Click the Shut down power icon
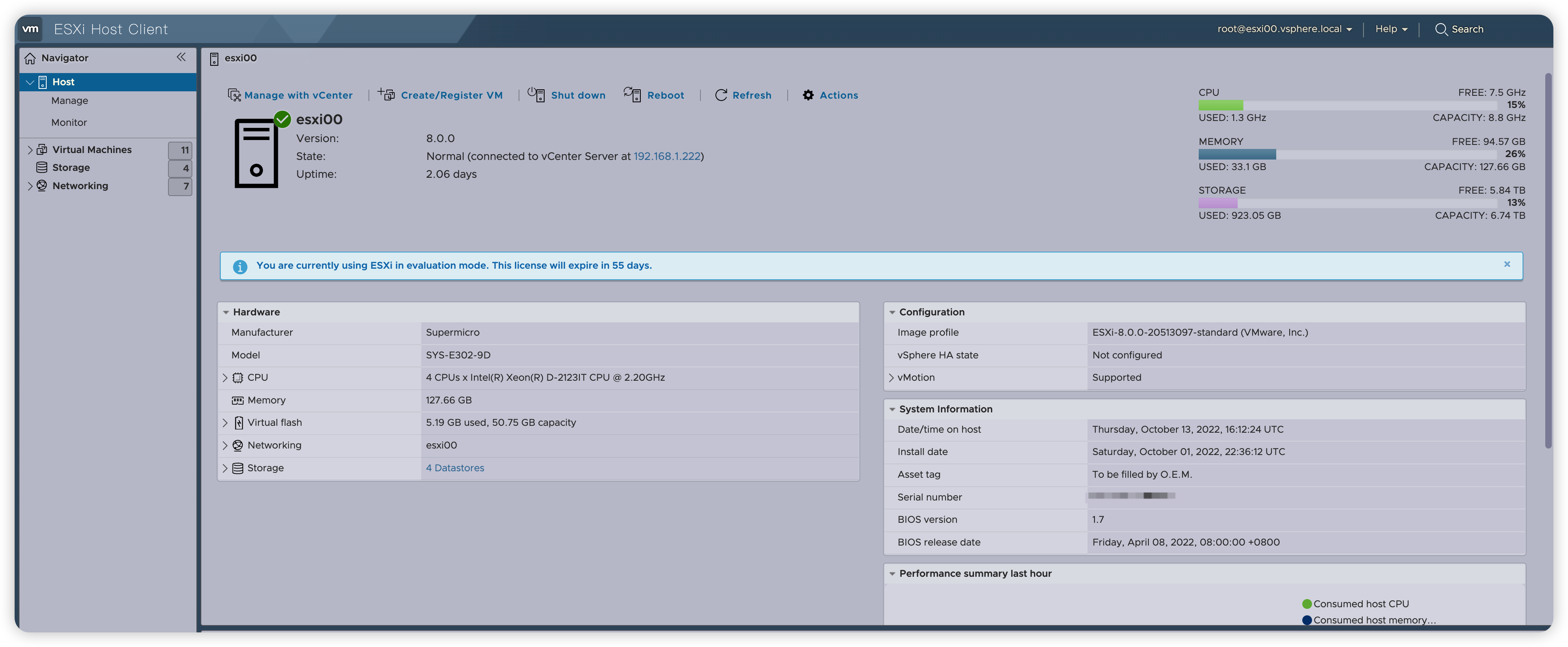This screenshot has width=1568, height=647. [x=536, y=94]
